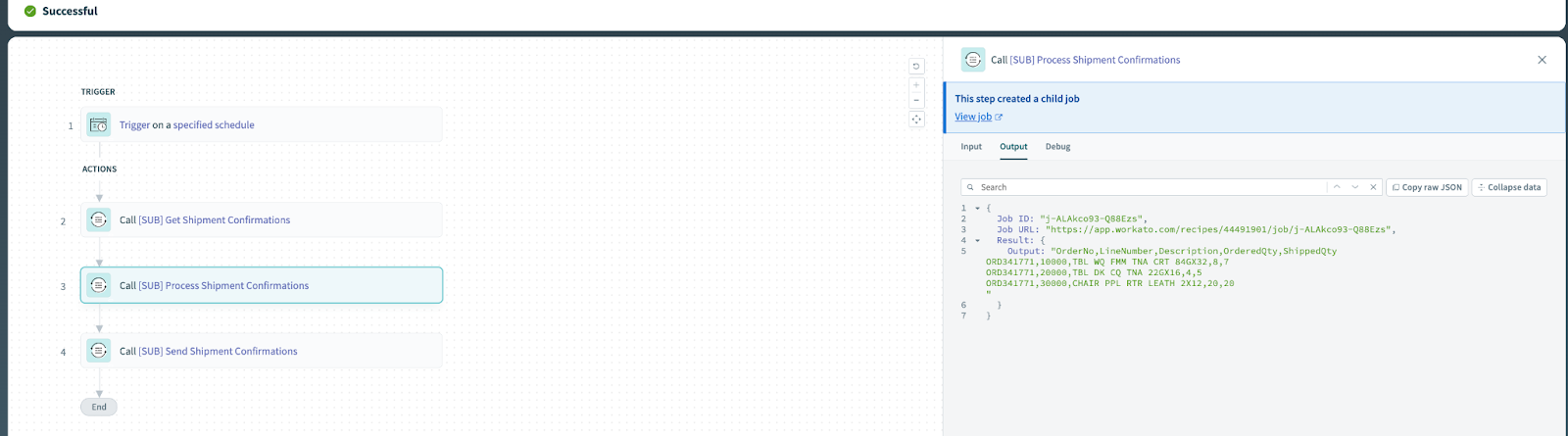Collapse the root JSON object on line 1
This screenshot has height=436, width=1568.
coord(977,209)
